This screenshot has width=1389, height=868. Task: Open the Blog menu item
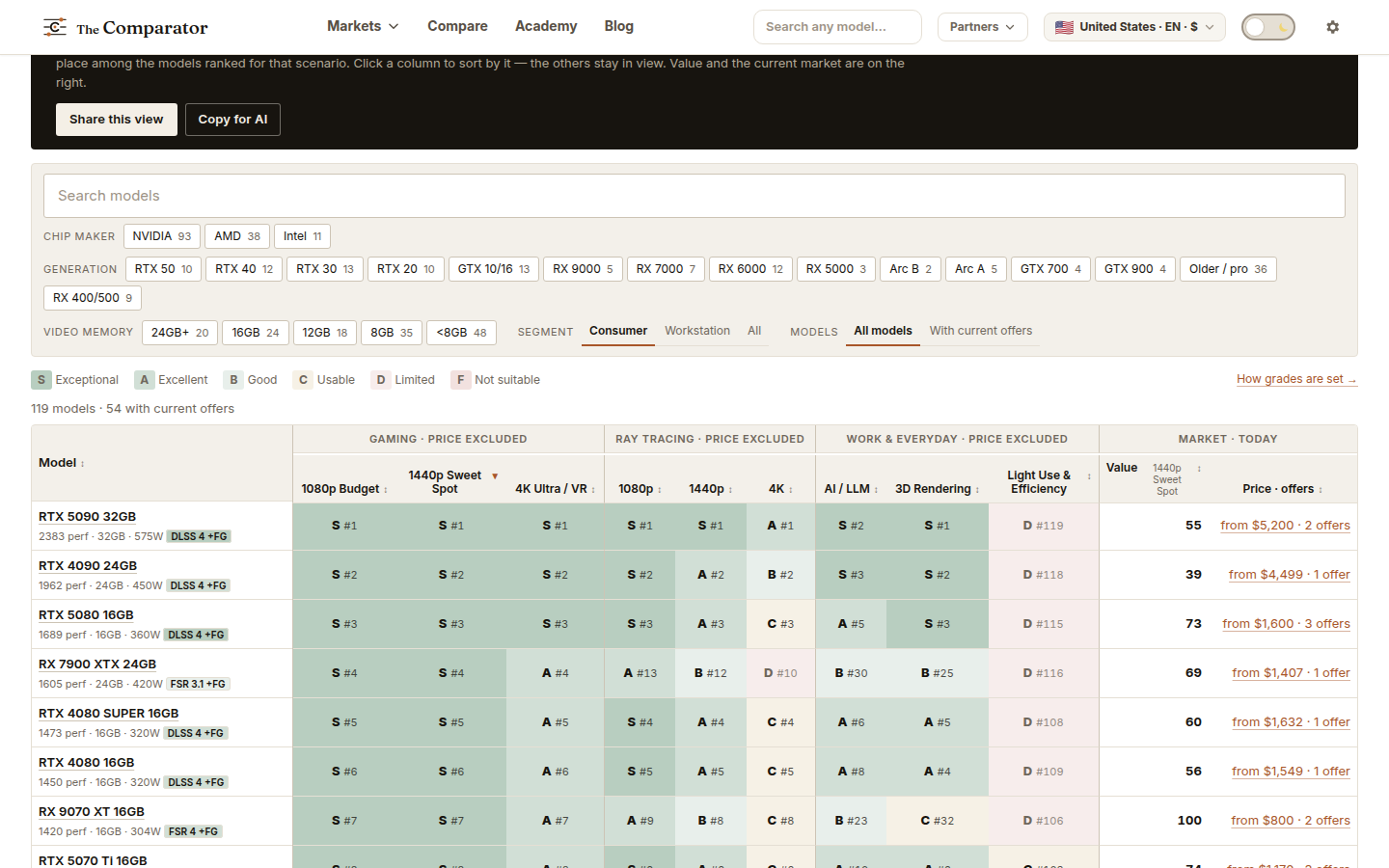click(619, 26)
